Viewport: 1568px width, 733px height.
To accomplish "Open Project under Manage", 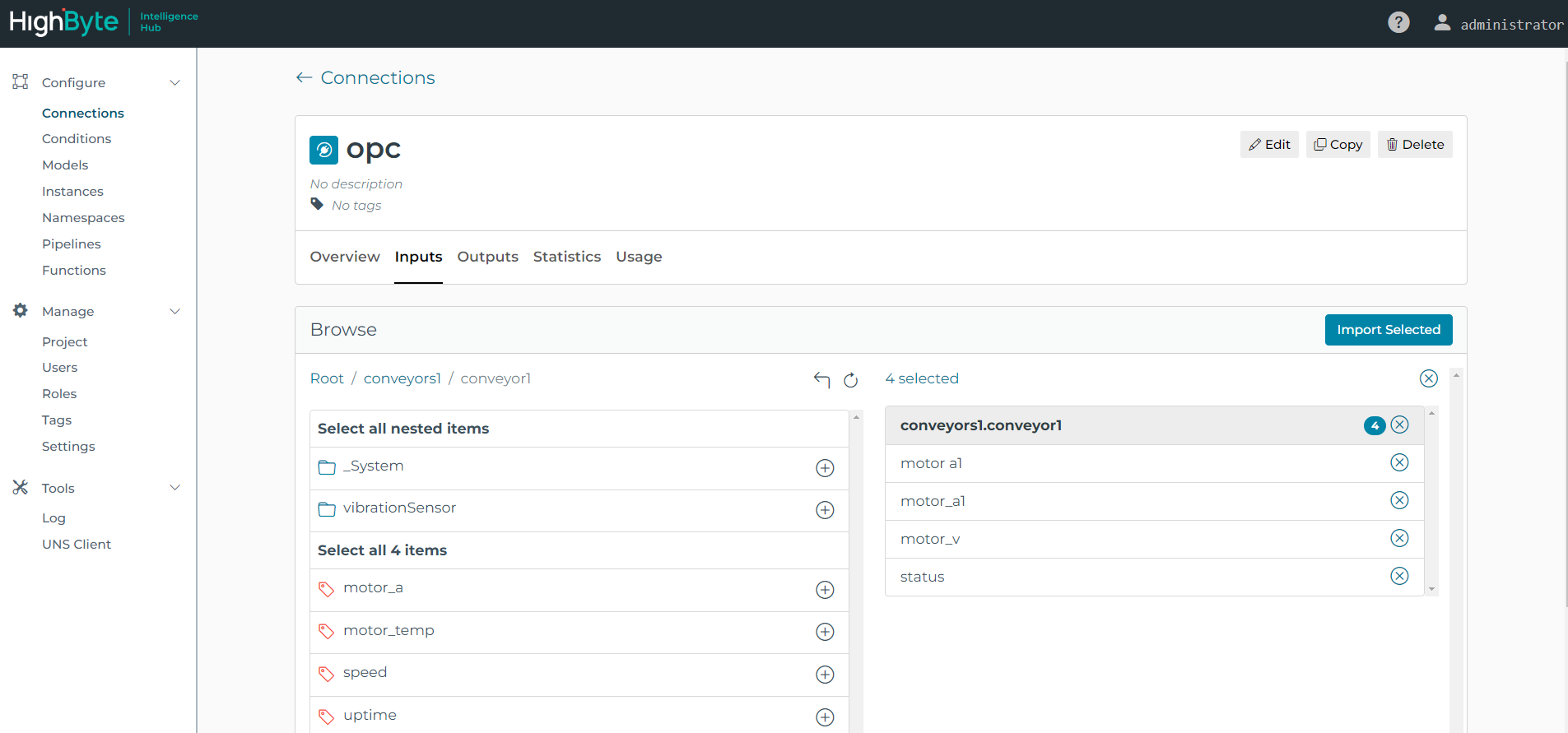I will 64,341.
